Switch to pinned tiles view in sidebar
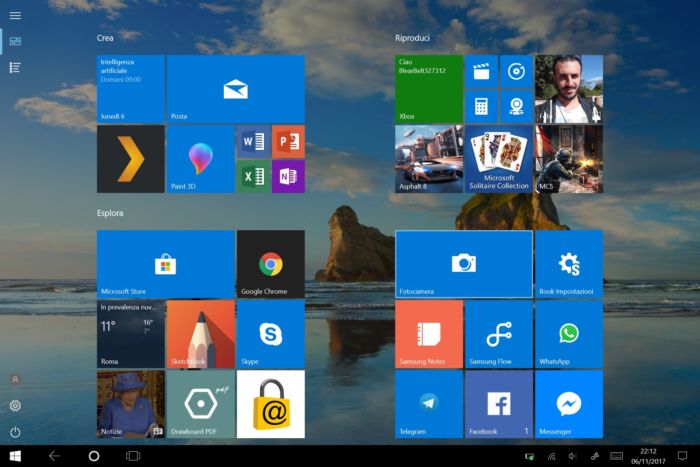The image size is (700, 467). [x=15, y=41]
